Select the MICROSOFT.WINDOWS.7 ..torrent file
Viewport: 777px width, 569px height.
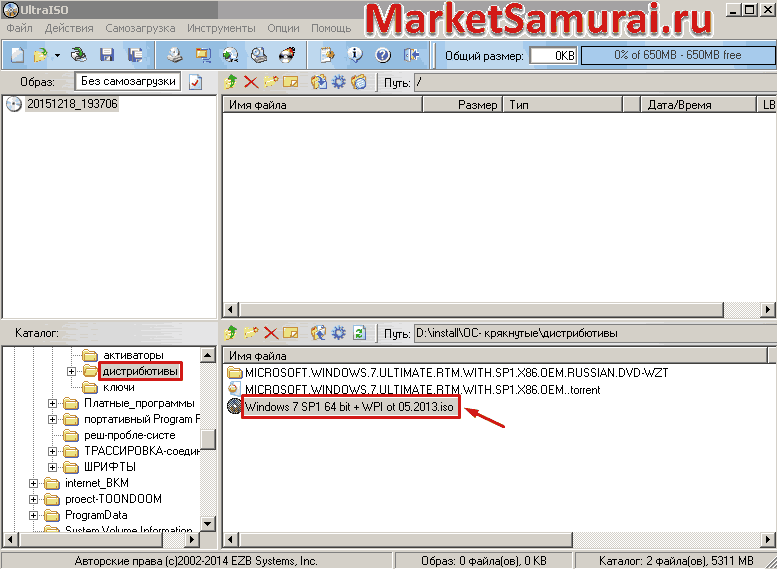coord(414,390)
